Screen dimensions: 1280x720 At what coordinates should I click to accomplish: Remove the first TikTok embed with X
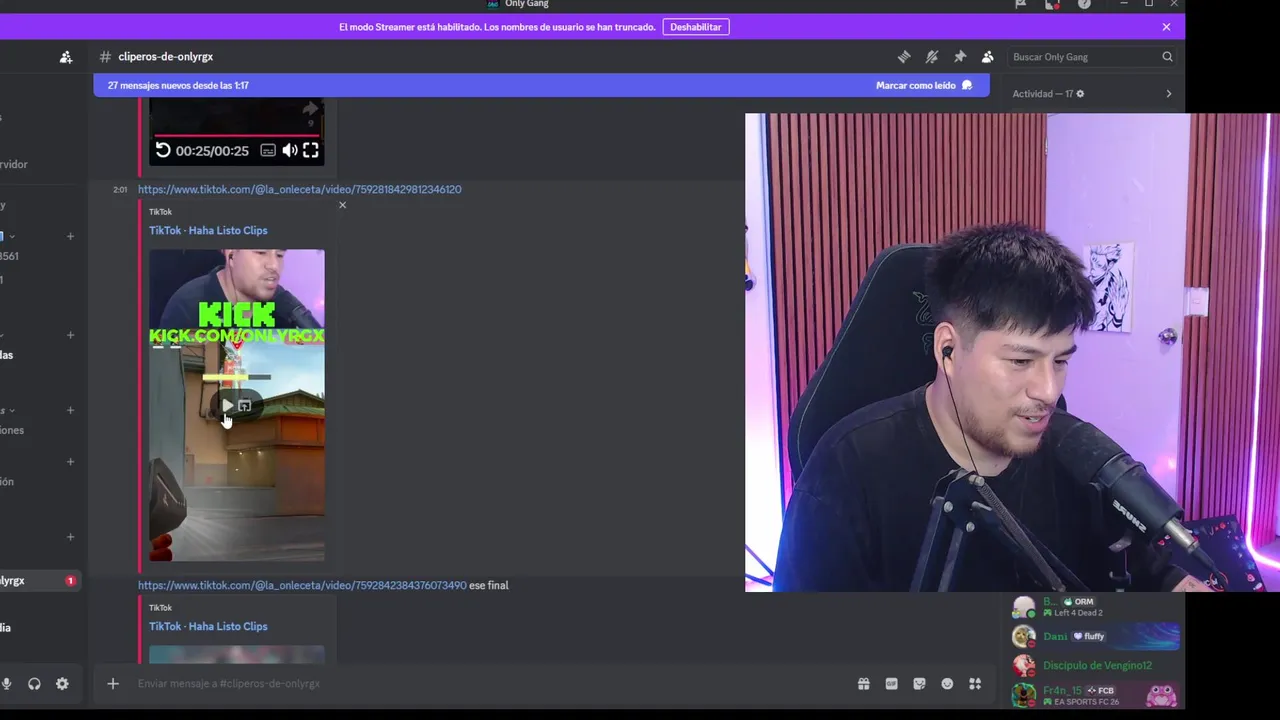click(x=342, y=205)
